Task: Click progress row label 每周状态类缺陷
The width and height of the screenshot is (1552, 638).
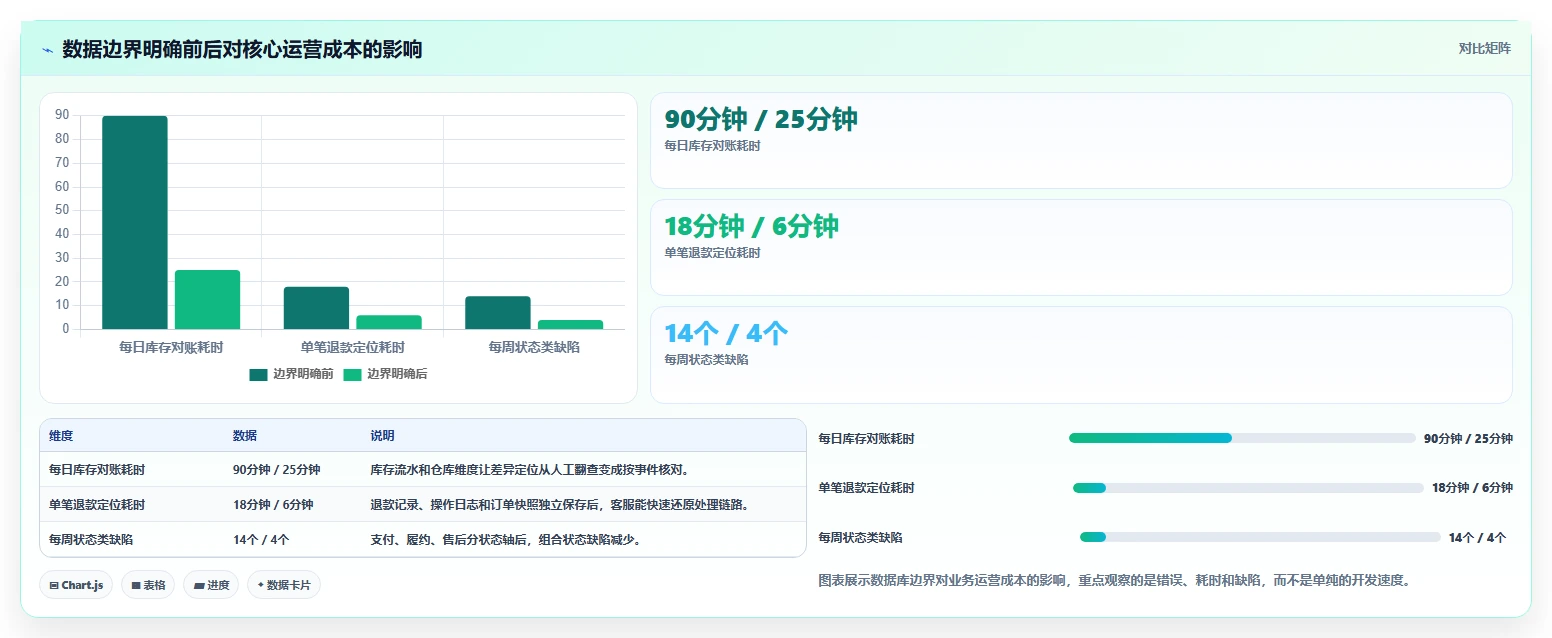Action: coord(860,537)
